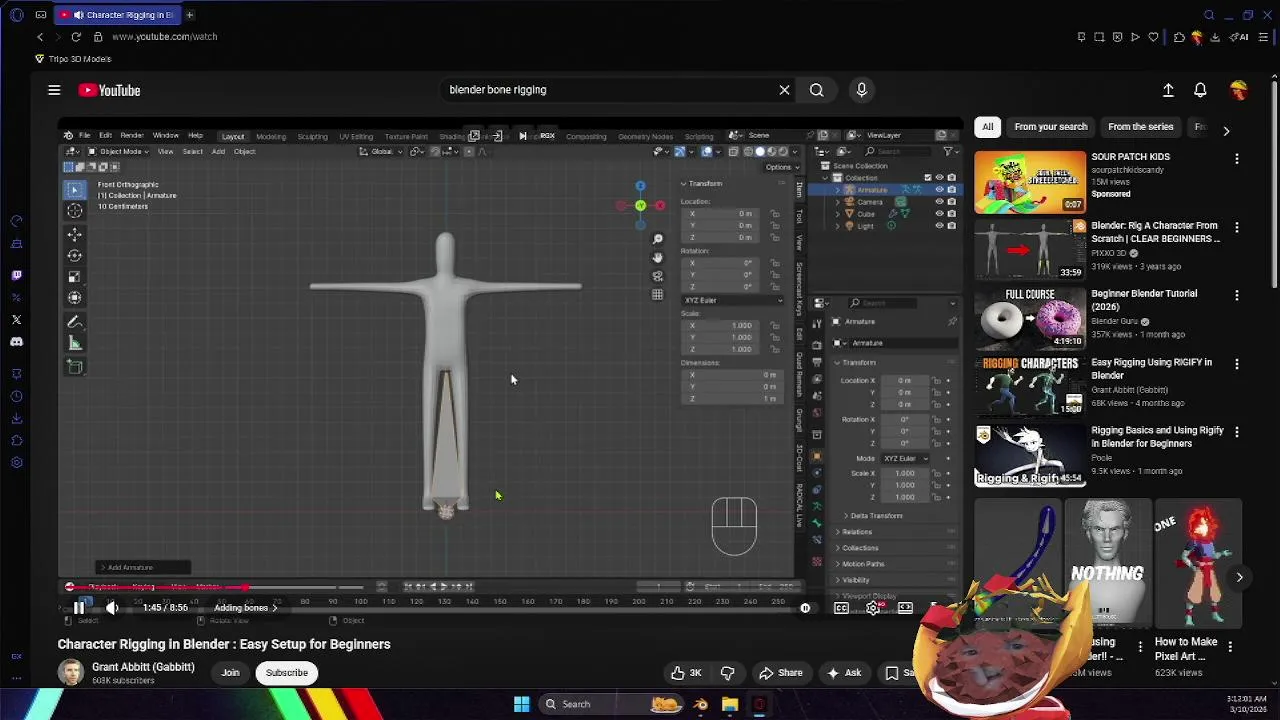Image resolution: width=1280 pixels, height=720 pixels.
Task: Select From the series chip
Action: (1141, 127)
